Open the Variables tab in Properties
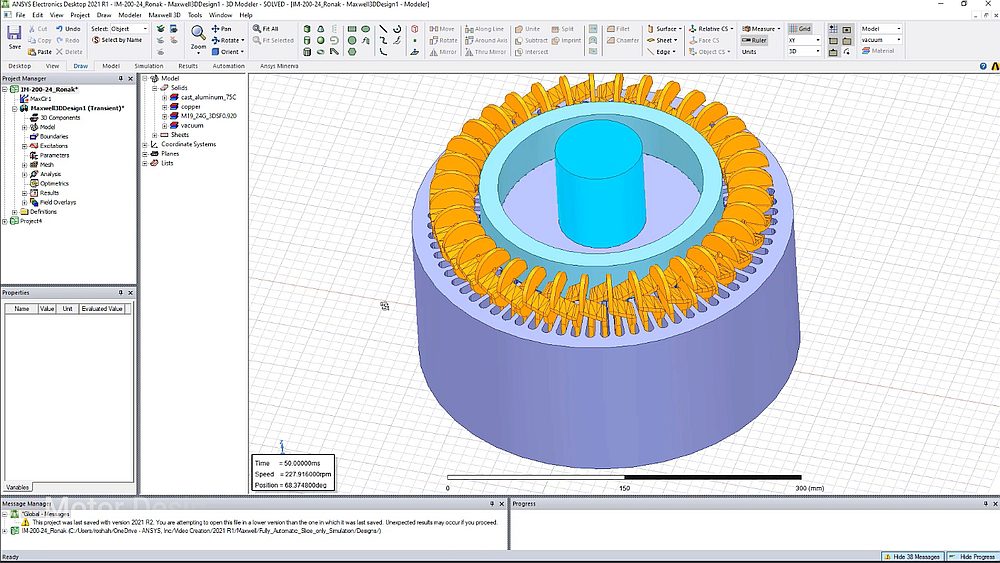This screenshot has width=1000, height=563. click(17, 487)
